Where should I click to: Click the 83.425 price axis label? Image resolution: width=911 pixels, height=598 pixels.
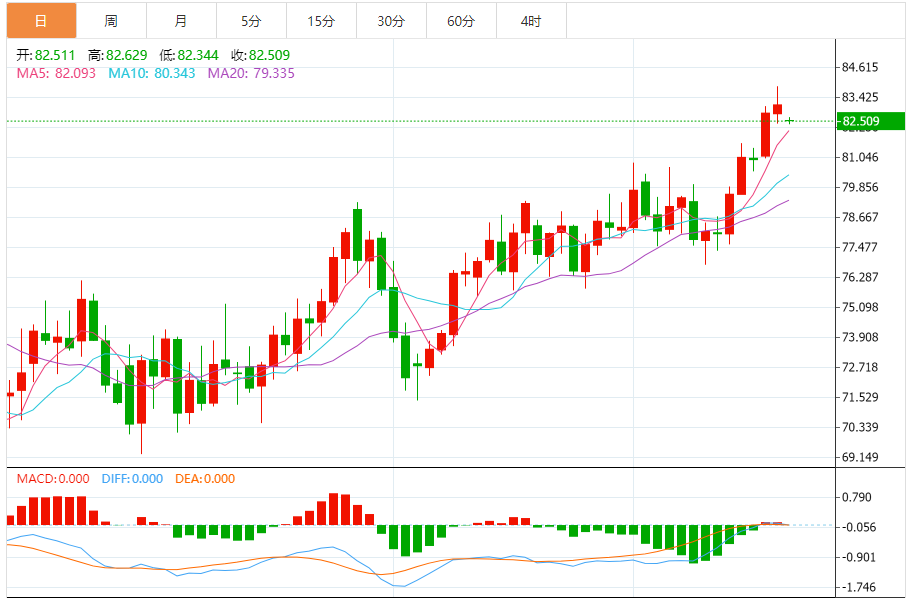[860, 97]
